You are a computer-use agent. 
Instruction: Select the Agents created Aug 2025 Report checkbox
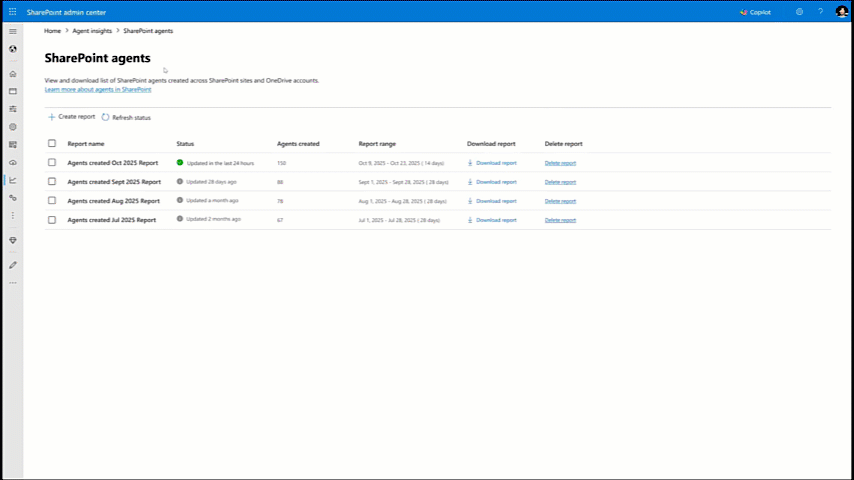[x=52, y=200]
